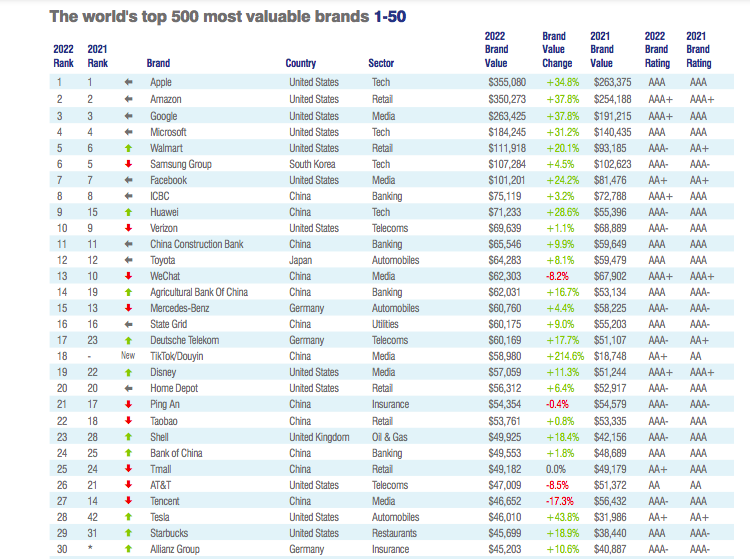Click the Brand Value Change column header

point(557,50)
